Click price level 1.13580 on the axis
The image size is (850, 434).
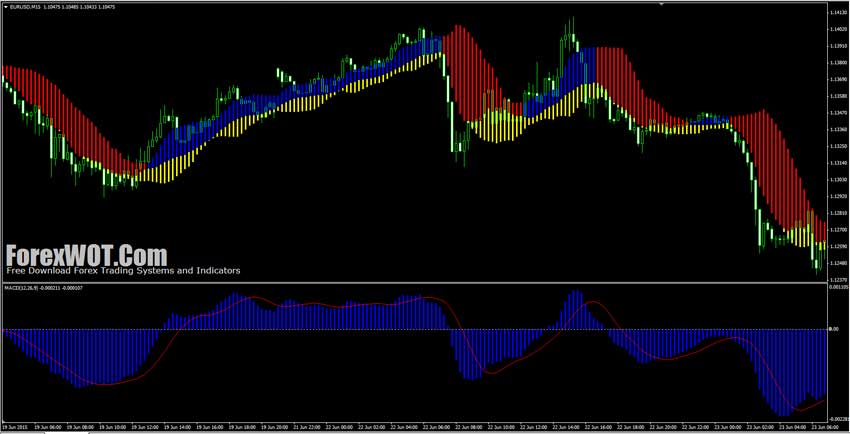coord(838,95)
